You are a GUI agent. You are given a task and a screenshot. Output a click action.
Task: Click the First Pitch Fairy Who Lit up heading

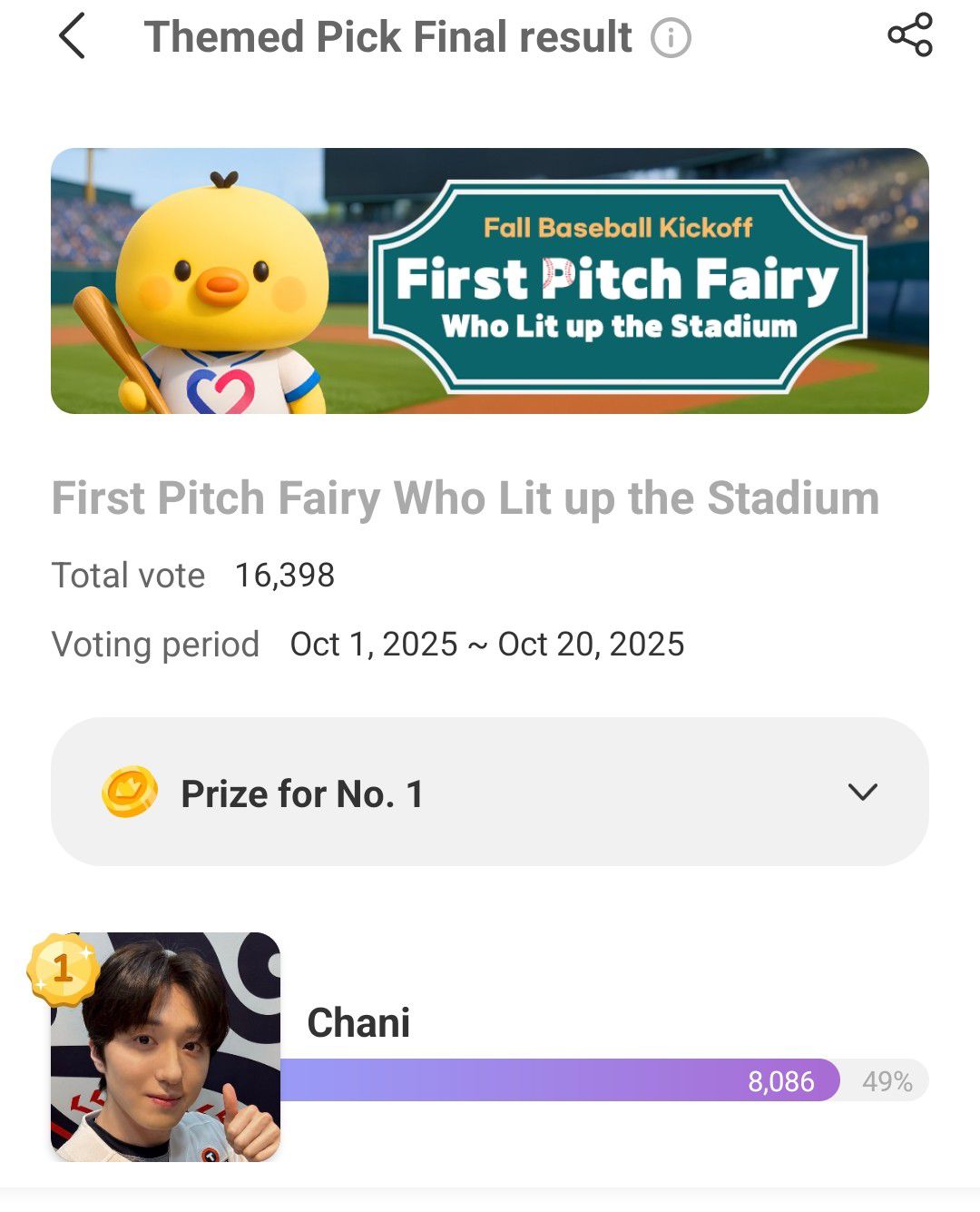(x=465, y=498)
